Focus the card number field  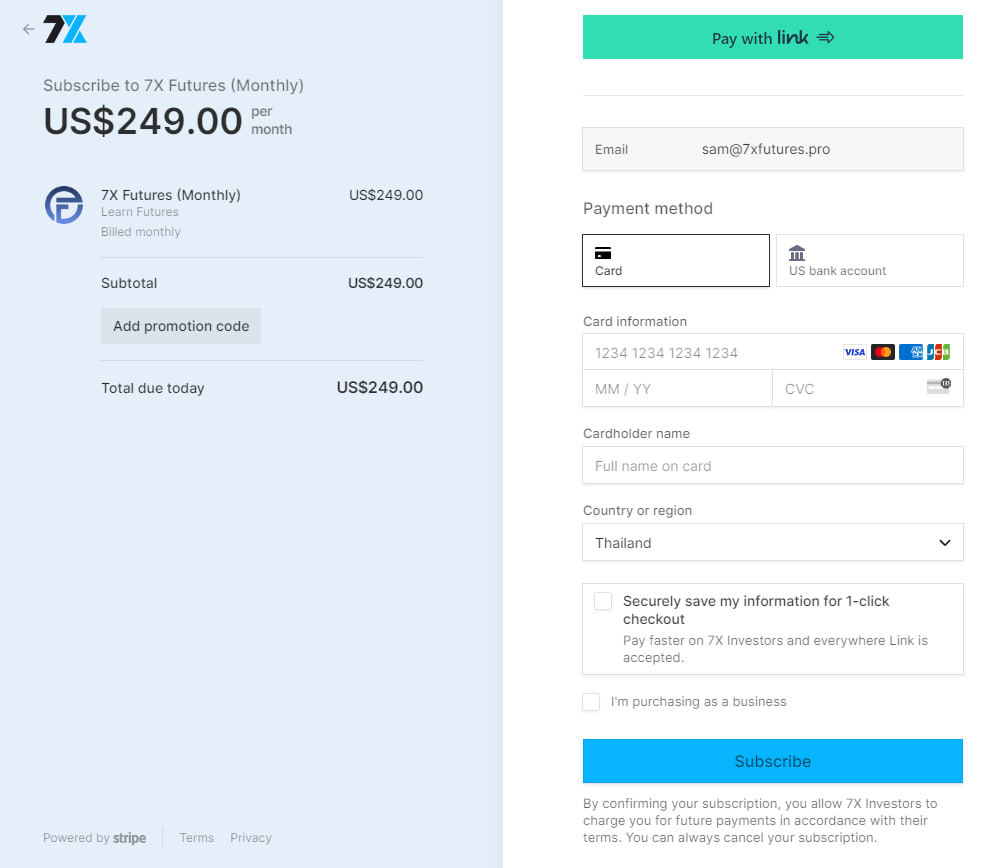point(710,353)
